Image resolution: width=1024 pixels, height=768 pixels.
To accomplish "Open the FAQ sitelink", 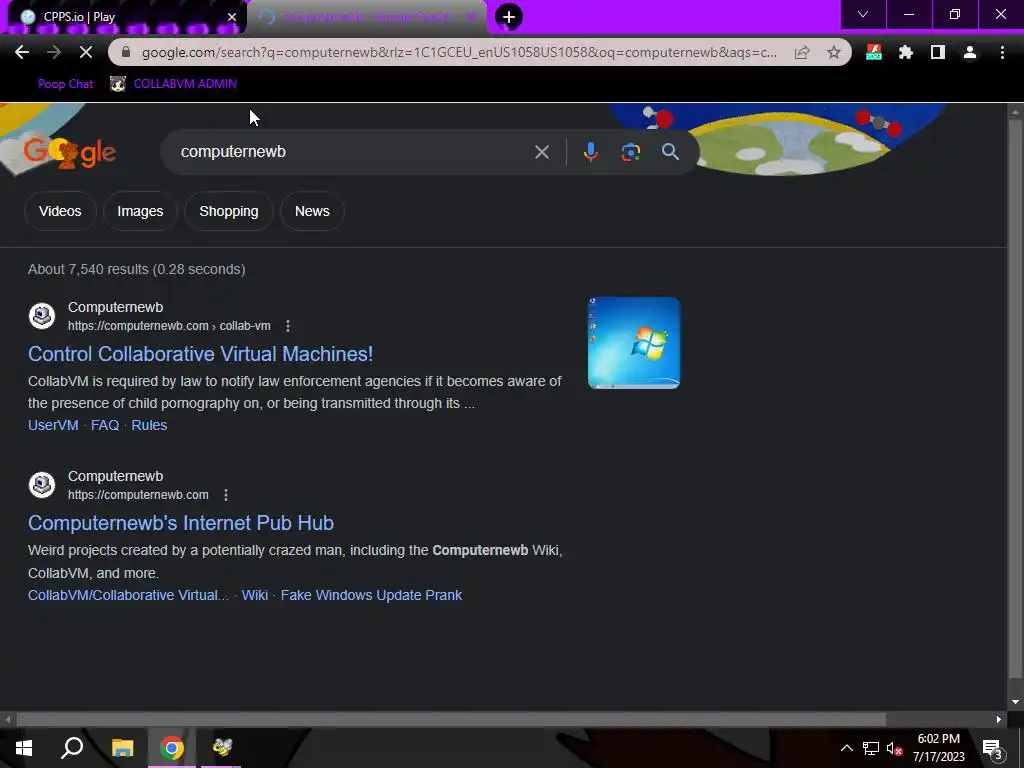I will tap(104, 425).
